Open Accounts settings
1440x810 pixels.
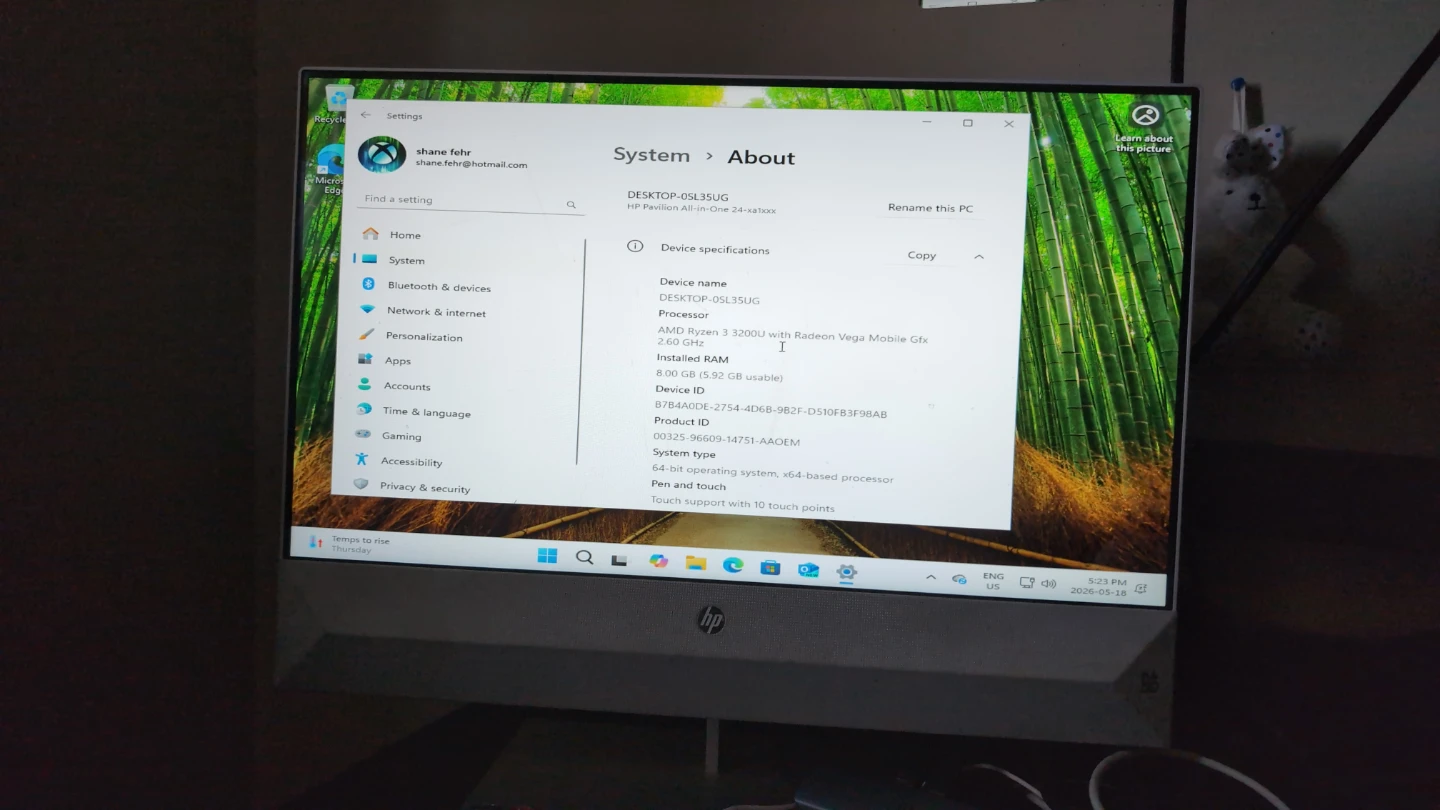point(406,386)
